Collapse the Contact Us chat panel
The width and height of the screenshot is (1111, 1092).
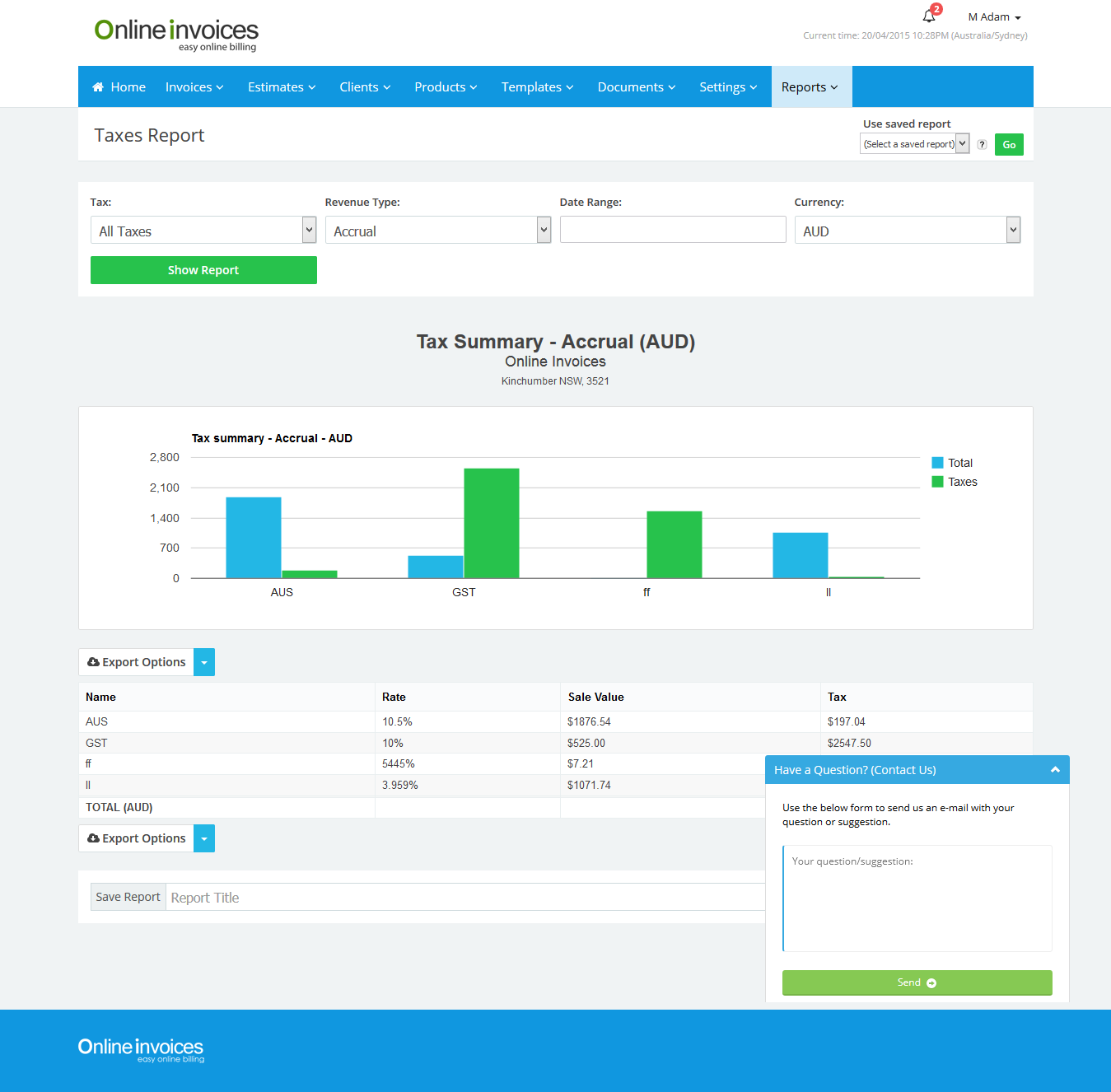(1055, 769)
